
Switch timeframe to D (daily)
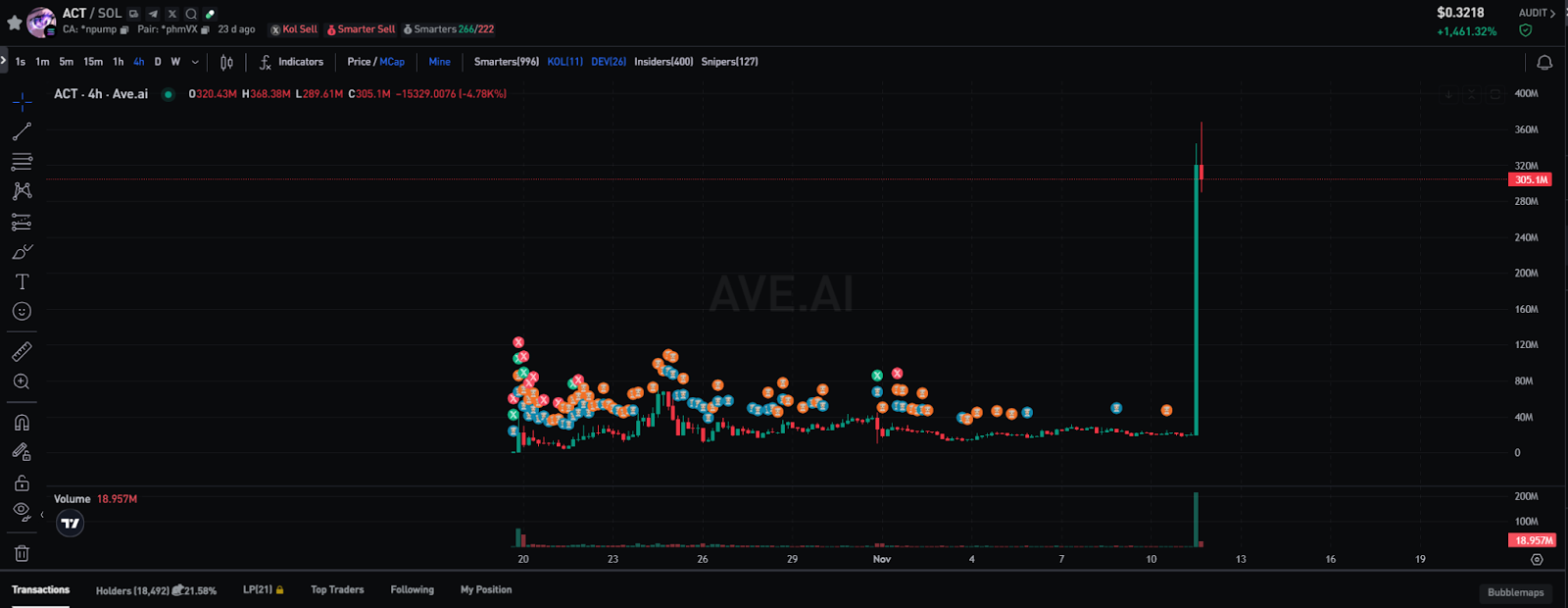tap(158, 62)
